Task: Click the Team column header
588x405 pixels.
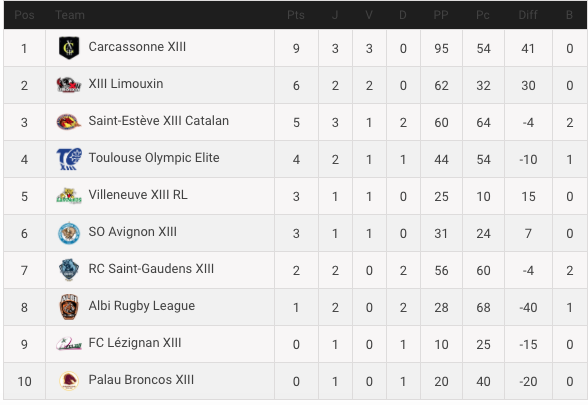Action: (70, 15)
